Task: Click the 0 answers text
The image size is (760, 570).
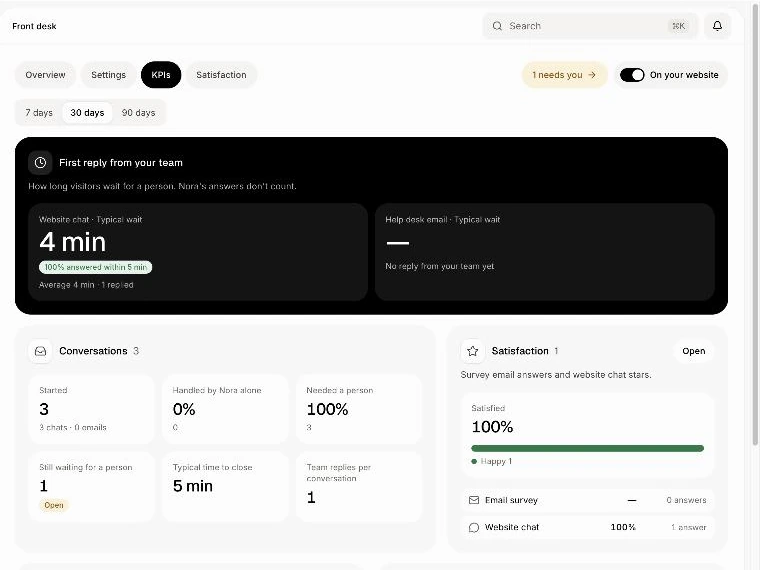Action: point(686,500)
